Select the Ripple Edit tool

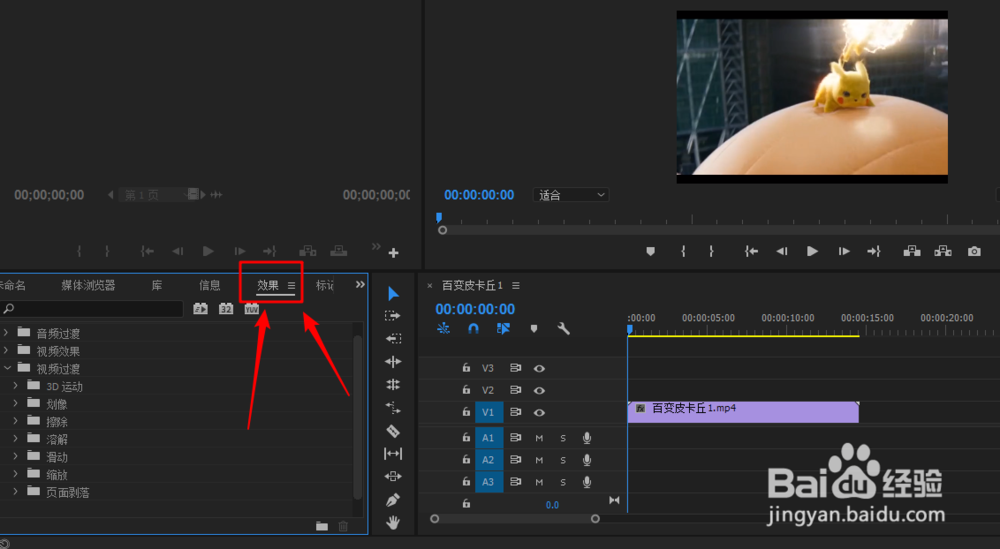pos(393,362)
